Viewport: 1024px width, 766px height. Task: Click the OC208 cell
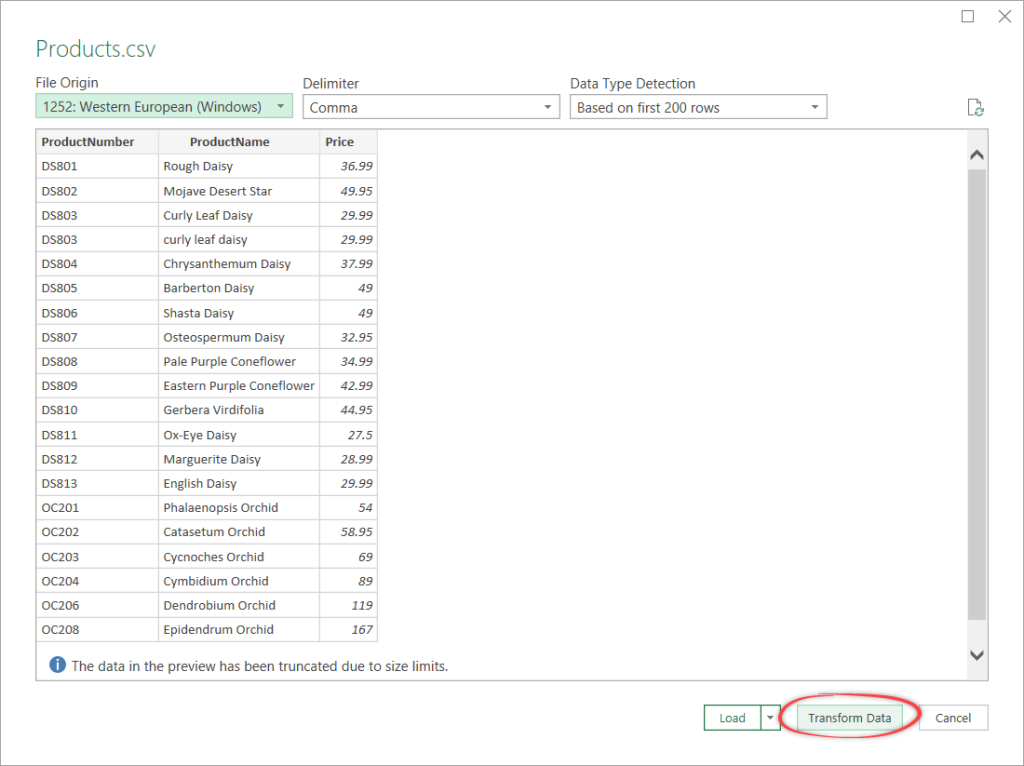[x=97, y=629]
